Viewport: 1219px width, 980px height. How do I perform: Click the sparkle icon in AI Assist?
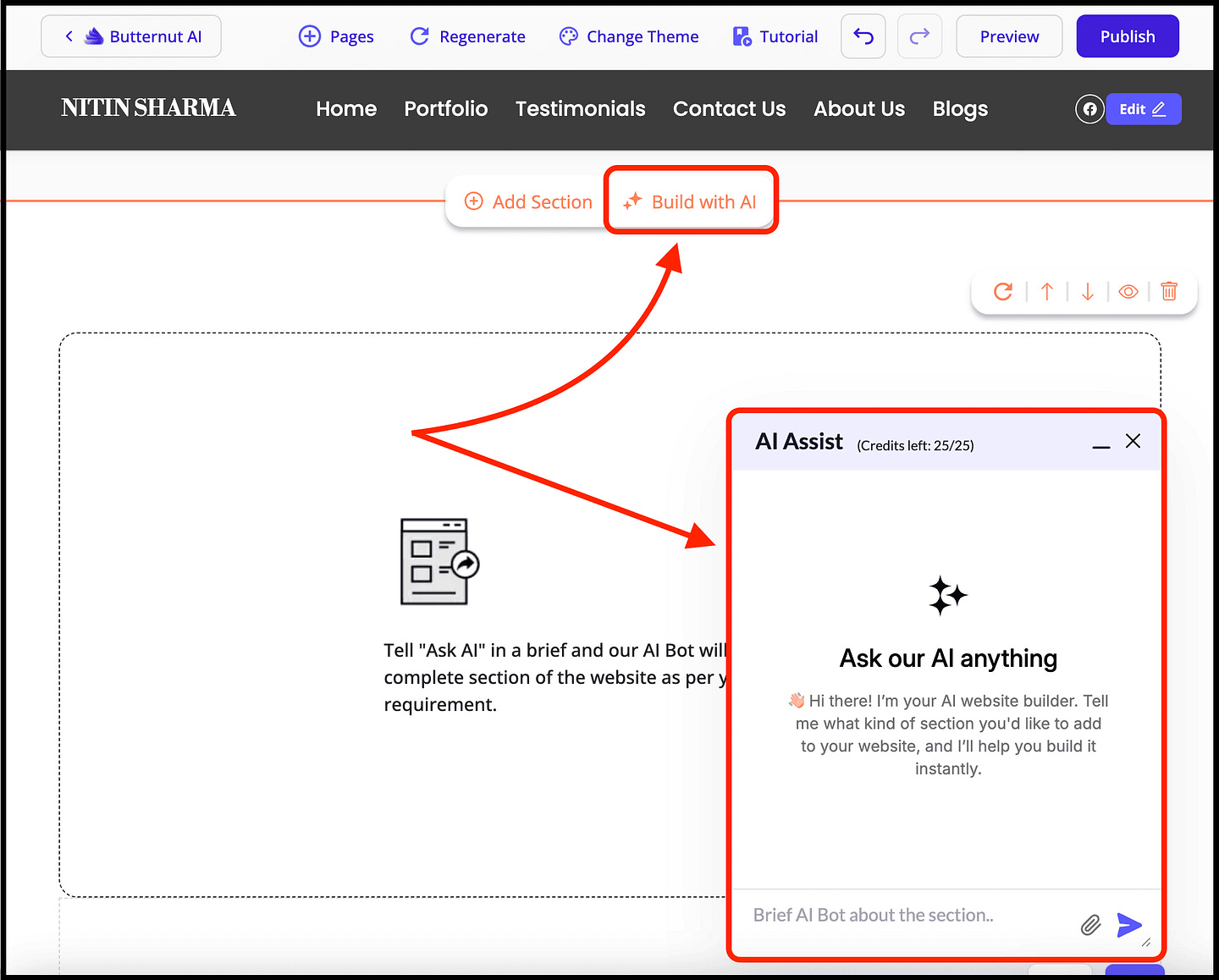(x=947, y=595)
